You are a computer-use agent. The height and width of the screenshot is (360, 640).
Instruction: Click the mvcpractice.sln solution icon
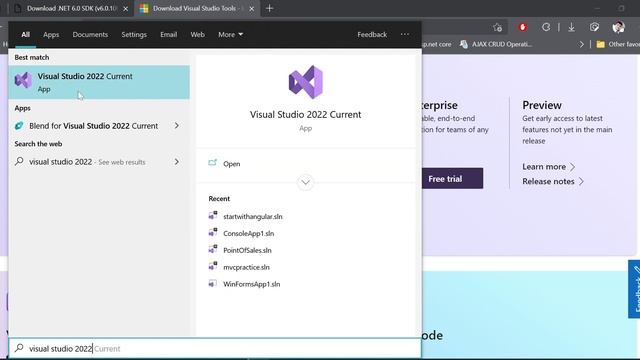[213, 267]
